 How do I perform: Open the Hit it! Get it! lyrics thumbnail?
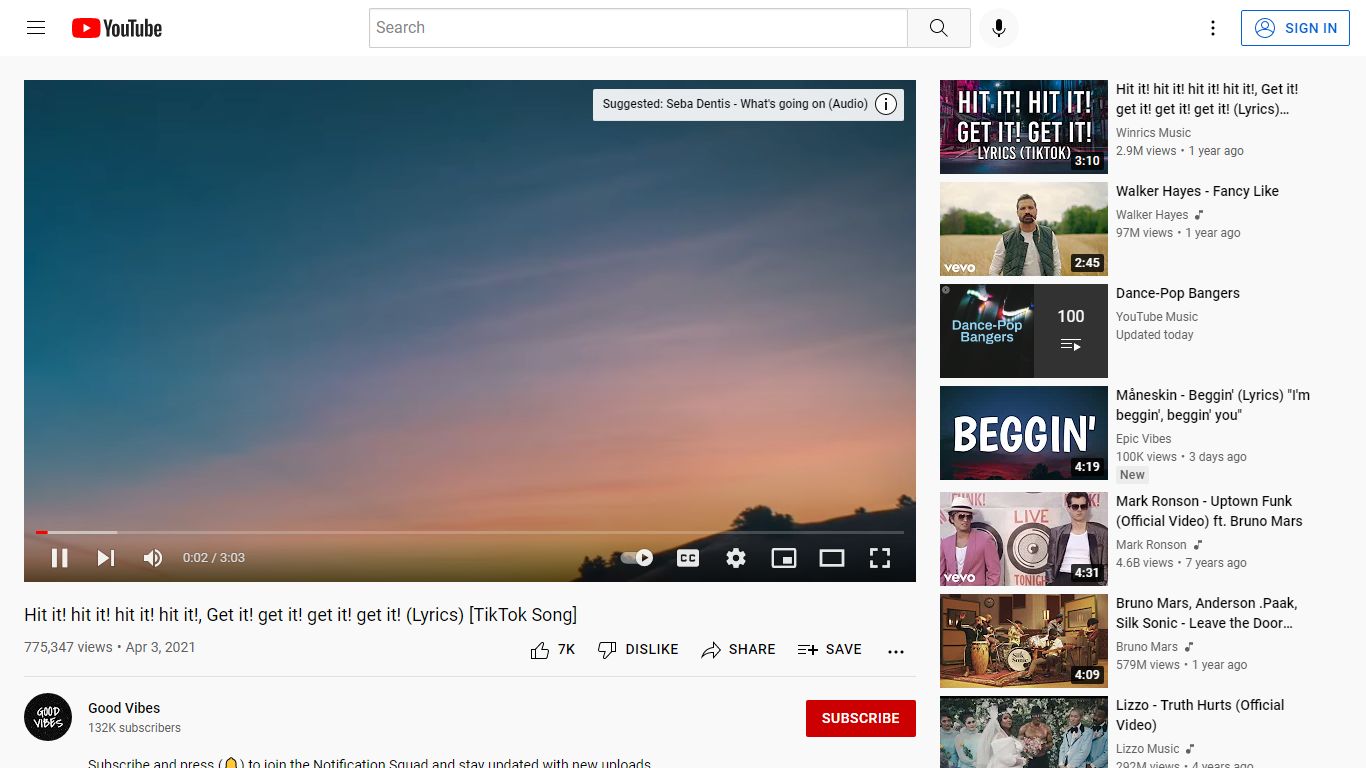(1024, 127)
